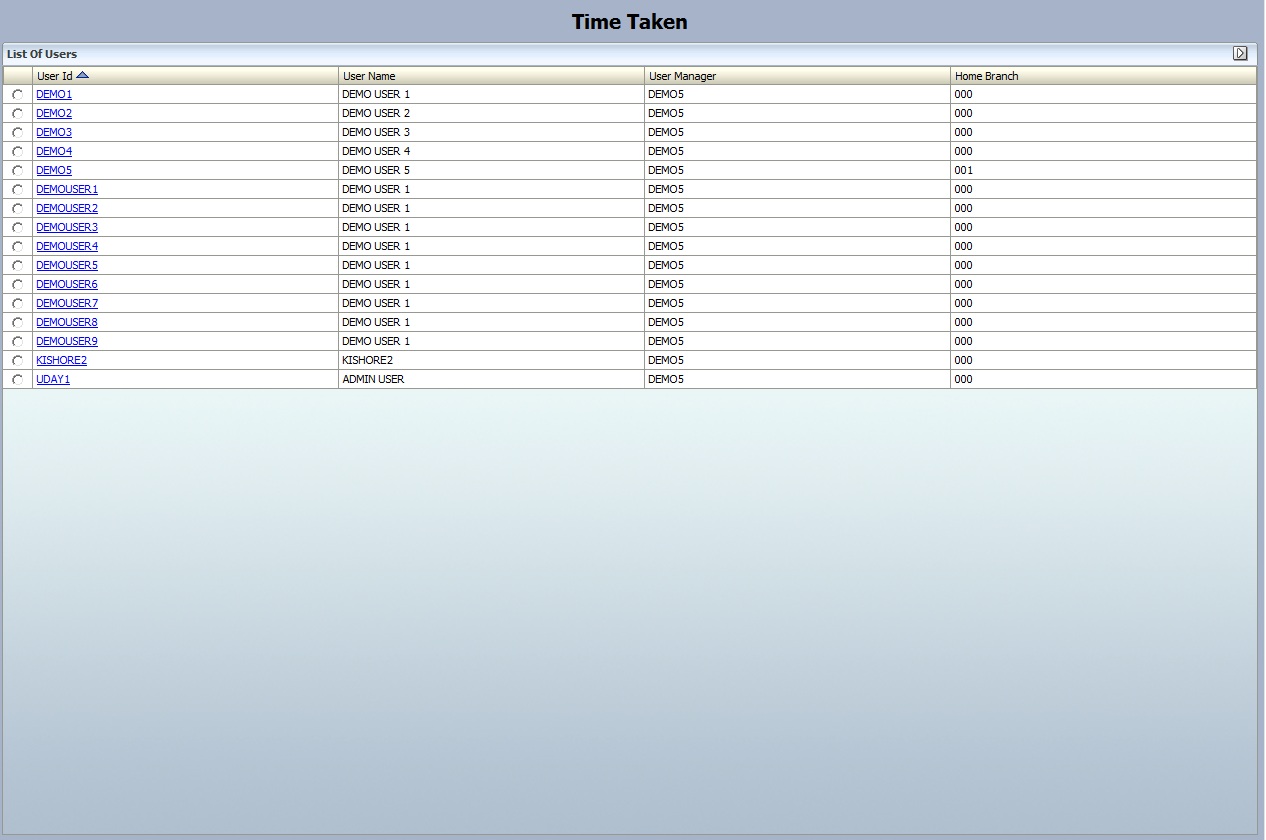The width and height of the screenshot is (1266, 840).
Task: Click the "DEMO USER 2" name cell
Action: 492,113
